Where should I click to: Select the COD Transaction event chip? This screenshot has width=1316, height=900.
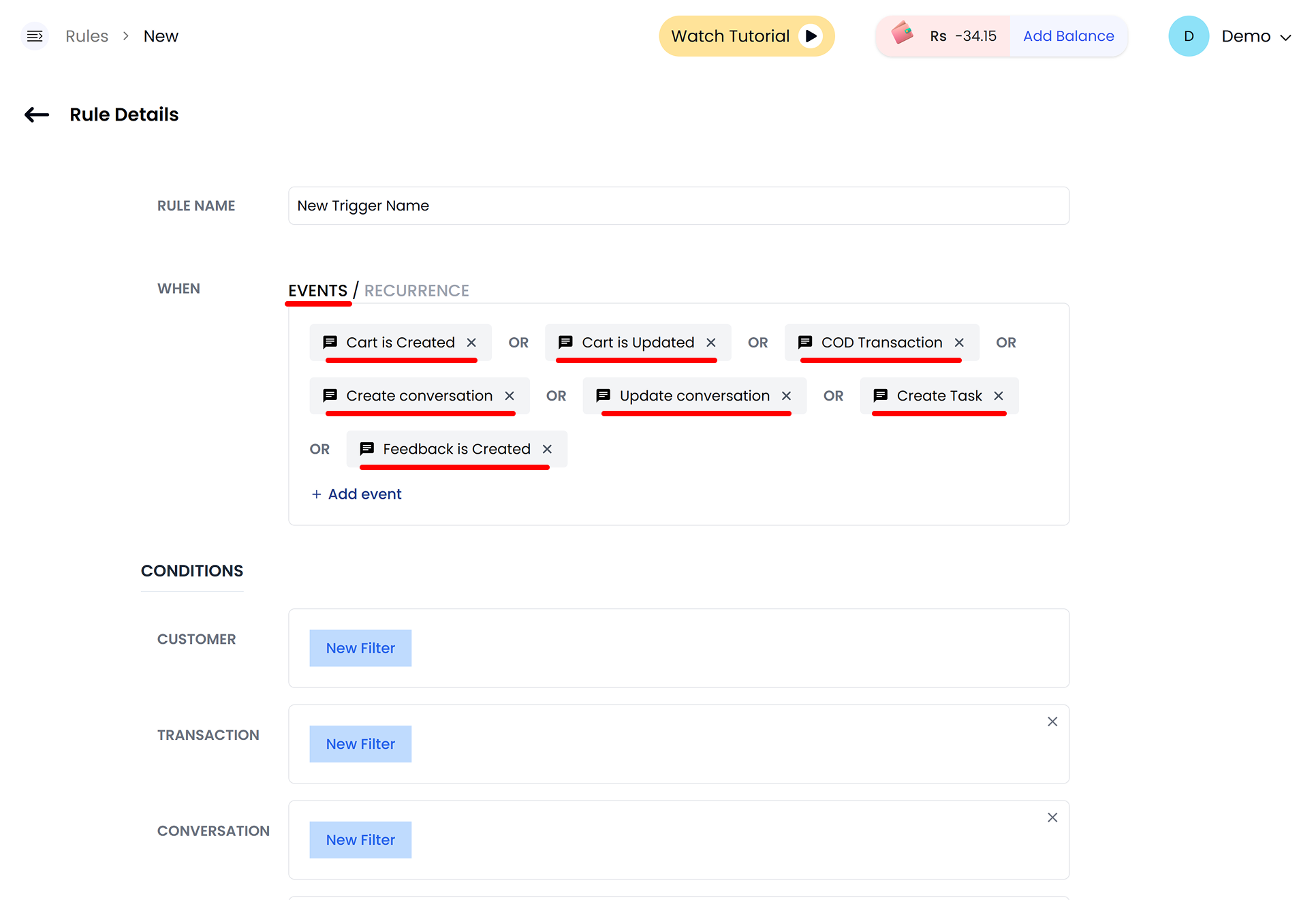tap(882, 343)
